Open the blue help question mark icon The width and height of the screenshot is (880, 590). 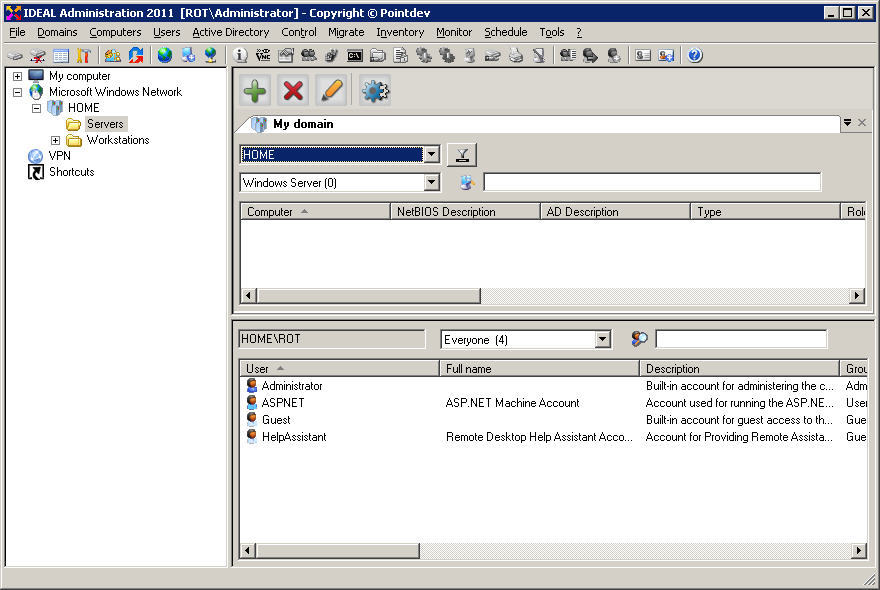695,55
